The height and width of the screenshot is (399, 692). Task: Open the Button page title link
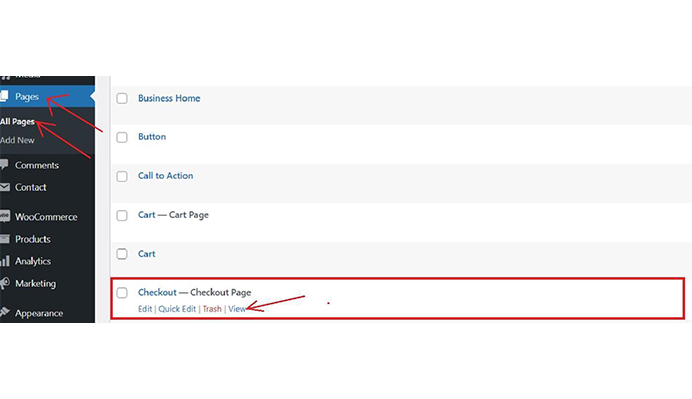[152, 137]
